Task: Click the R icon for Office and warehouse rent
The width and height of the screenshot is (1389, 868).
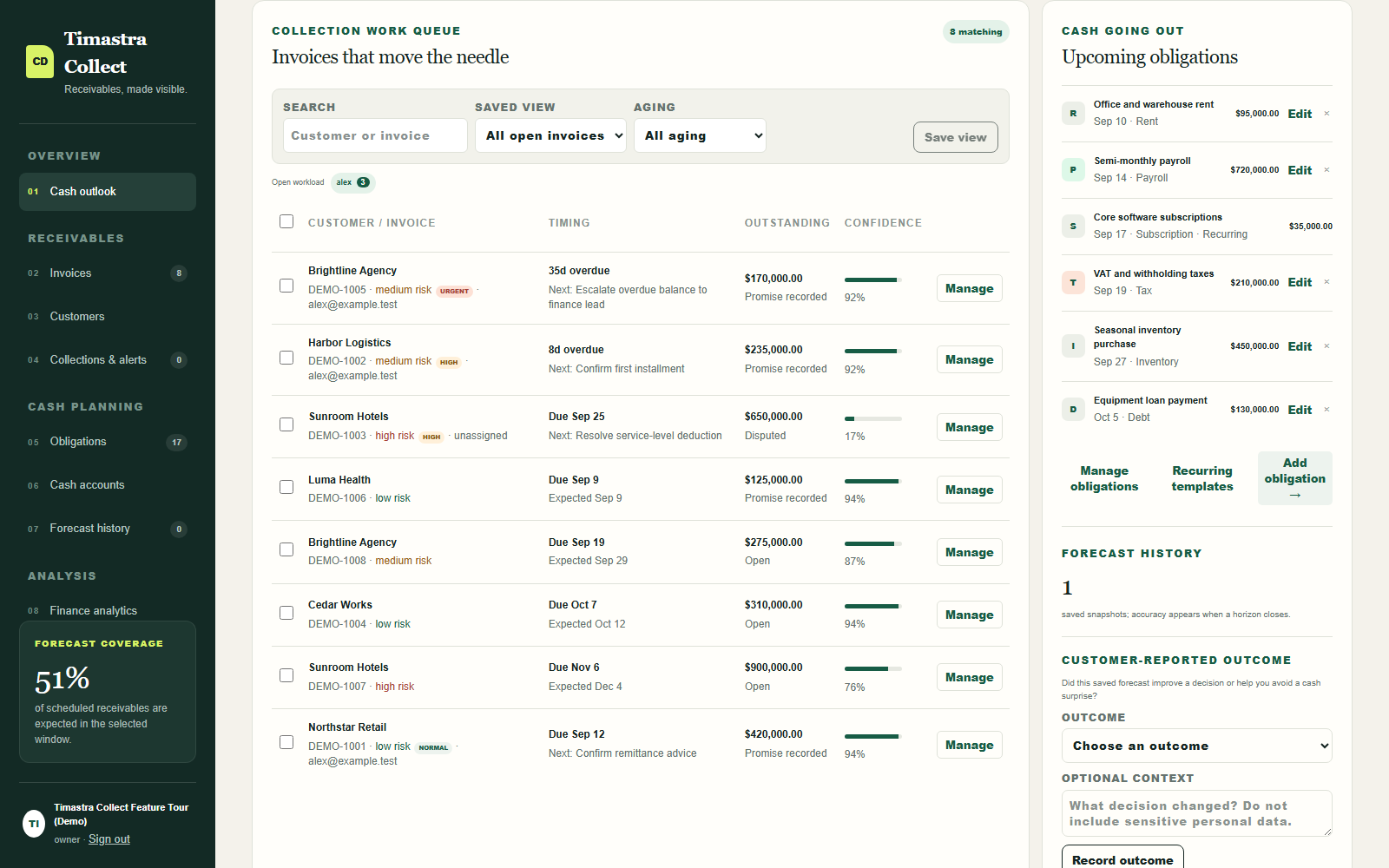Action: point(1073,114)
